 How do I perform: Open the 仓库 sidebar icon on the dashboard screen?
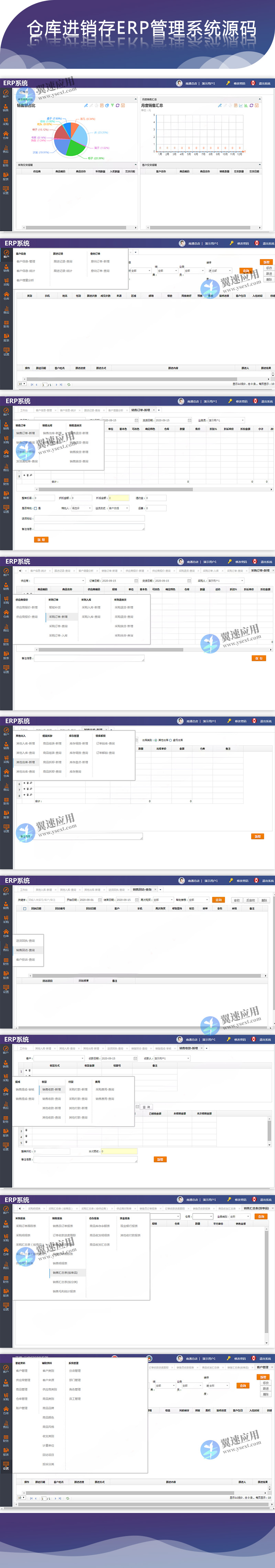(6, 134)
